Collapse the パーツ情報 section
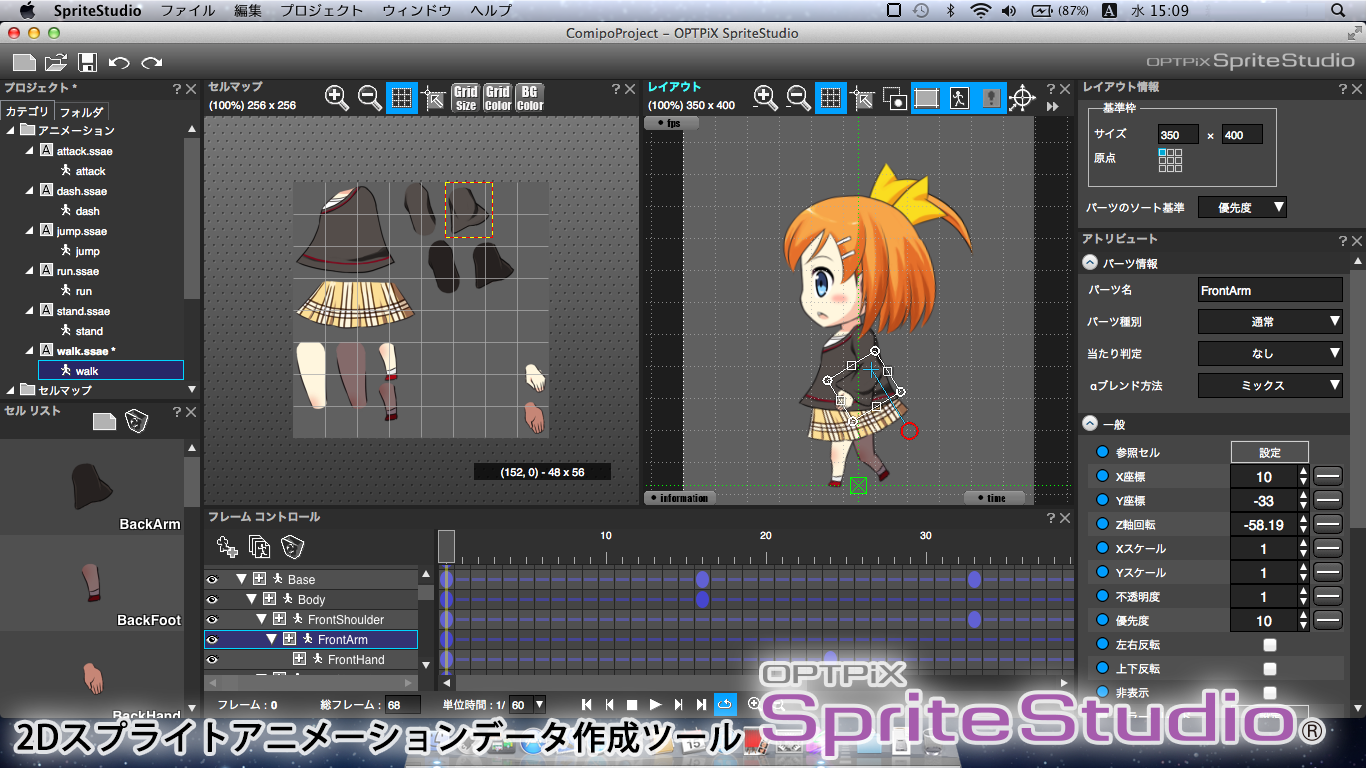Image resolution: width=1366 pixels, height=768 pixels. tap(1089, 264)
